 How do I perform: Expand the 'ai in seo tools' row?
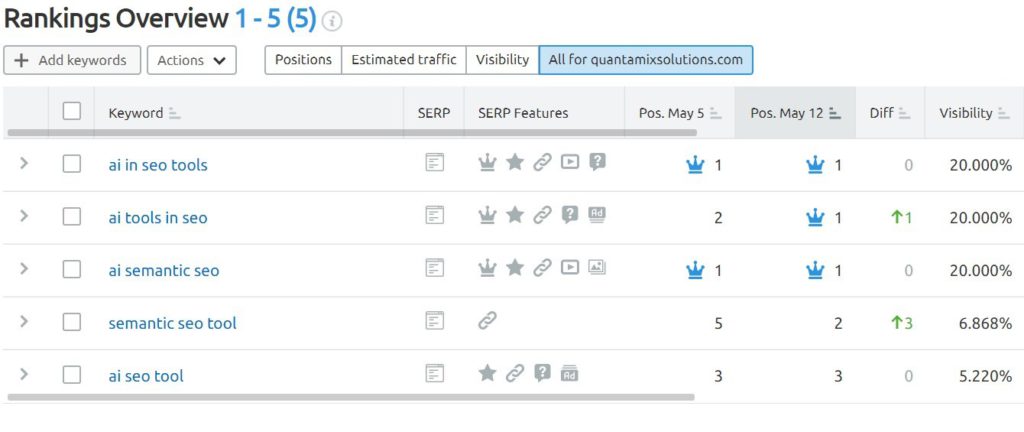point(24,163)
